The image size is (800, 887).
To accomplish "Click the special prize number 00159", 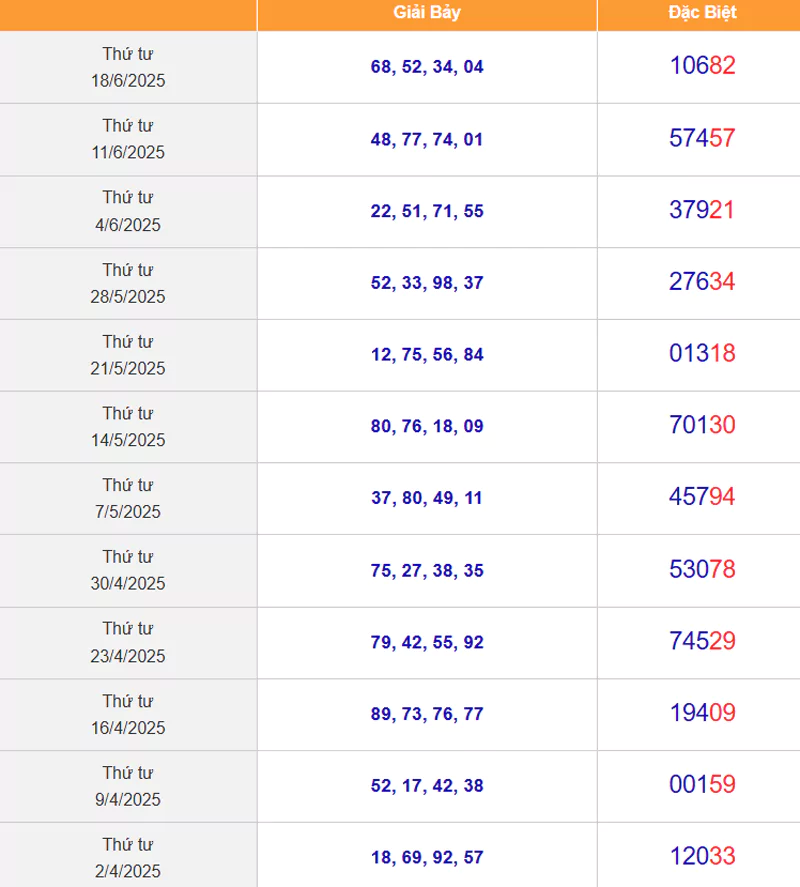I will point(702,785).
